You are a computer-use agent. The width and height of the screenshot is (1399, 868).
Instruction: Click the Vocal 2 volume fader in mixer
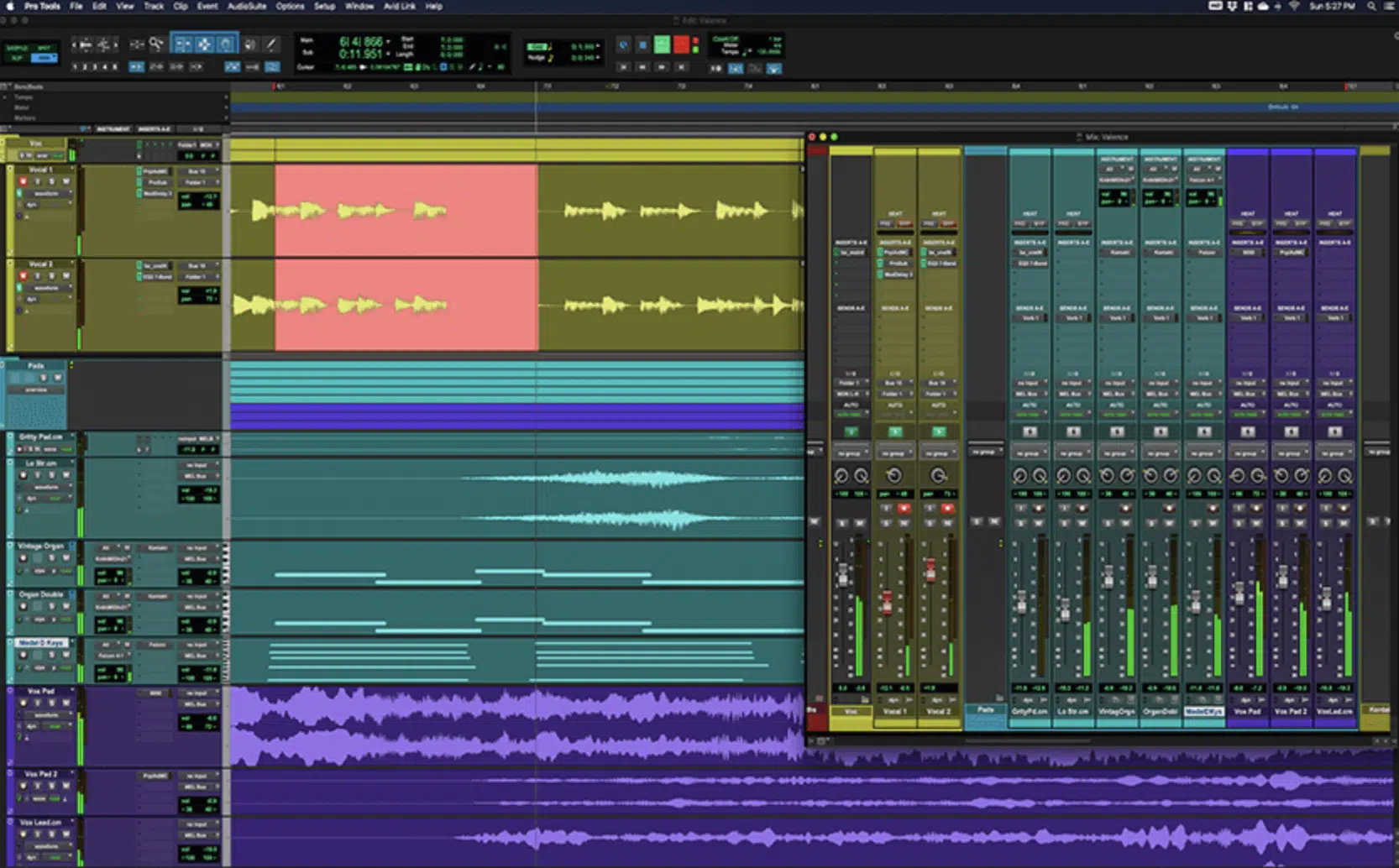click(x=930, y=571)
